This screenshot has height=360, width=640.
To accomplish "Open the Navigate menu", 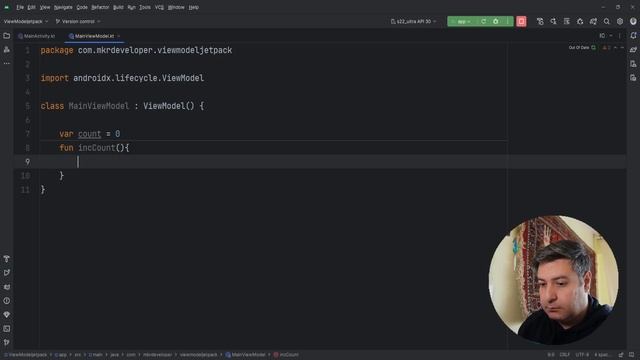I will point(63,7).
